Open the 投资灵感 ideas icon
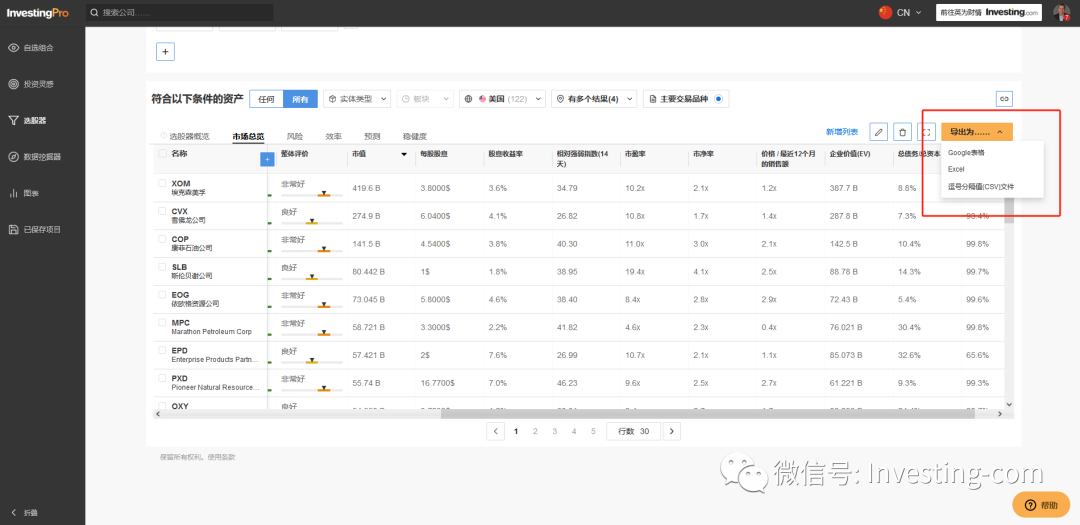 pyautogui.click(x=13, y=84)
